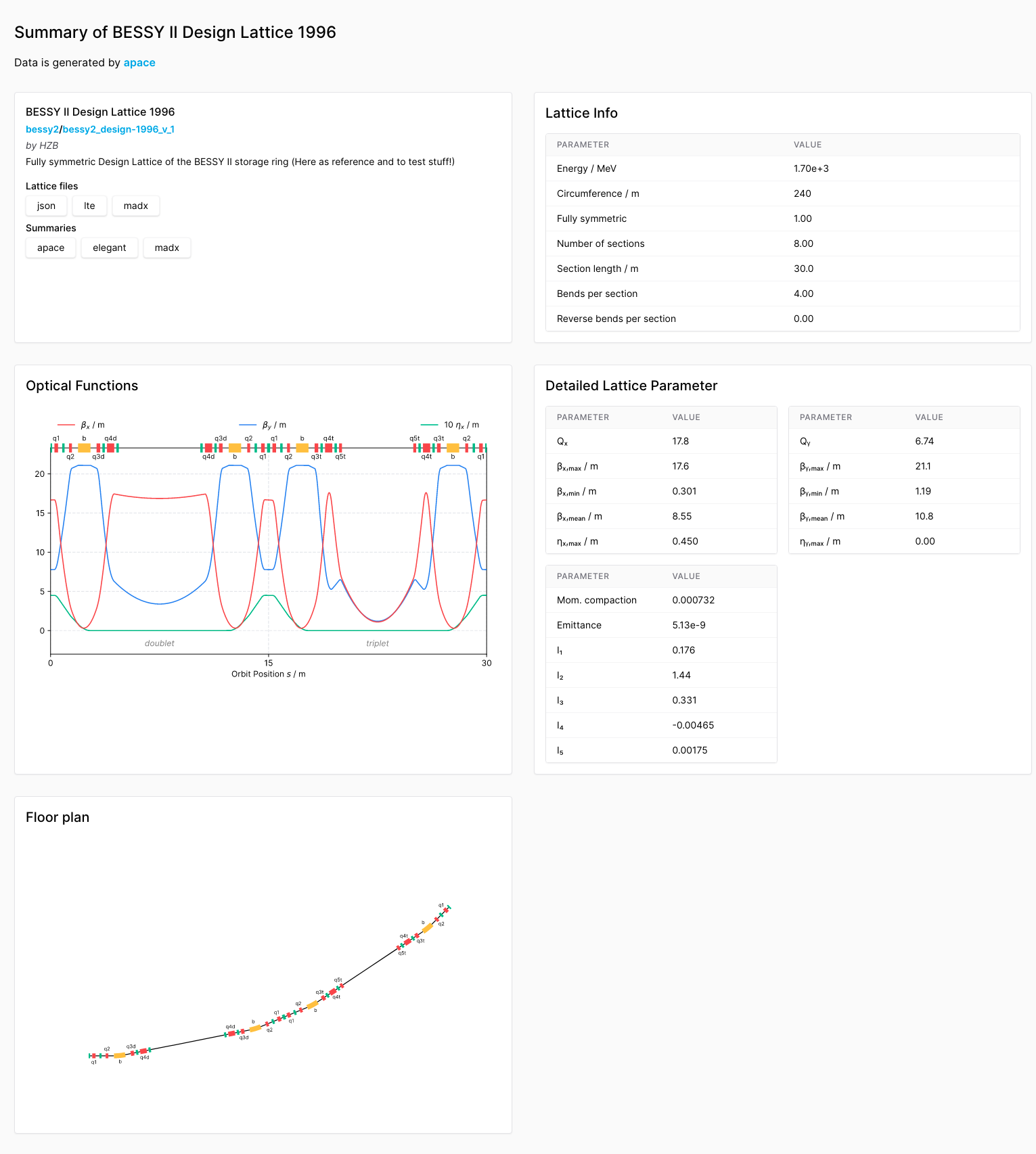Click the doublet label in the plot
Screen dimensions: 1036x1154
[160, 643]
